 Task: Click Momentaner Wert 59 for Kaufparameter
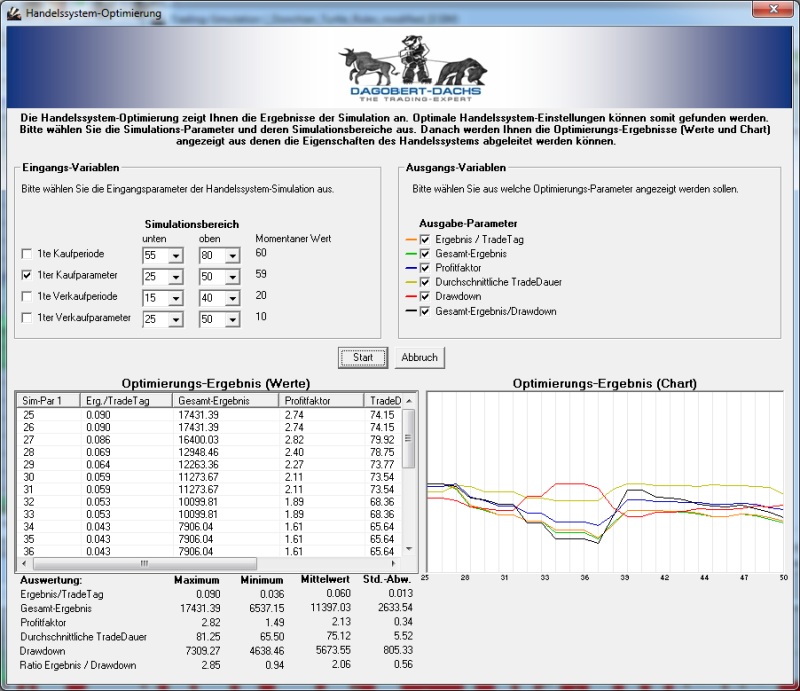click(261, 274)
